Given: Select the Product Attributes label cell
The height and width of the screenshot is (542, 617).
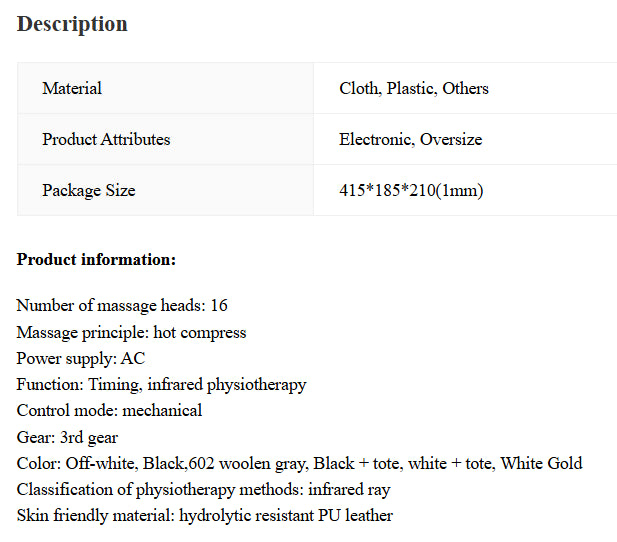Looking at the screenshot, I should tap(166, 139).
